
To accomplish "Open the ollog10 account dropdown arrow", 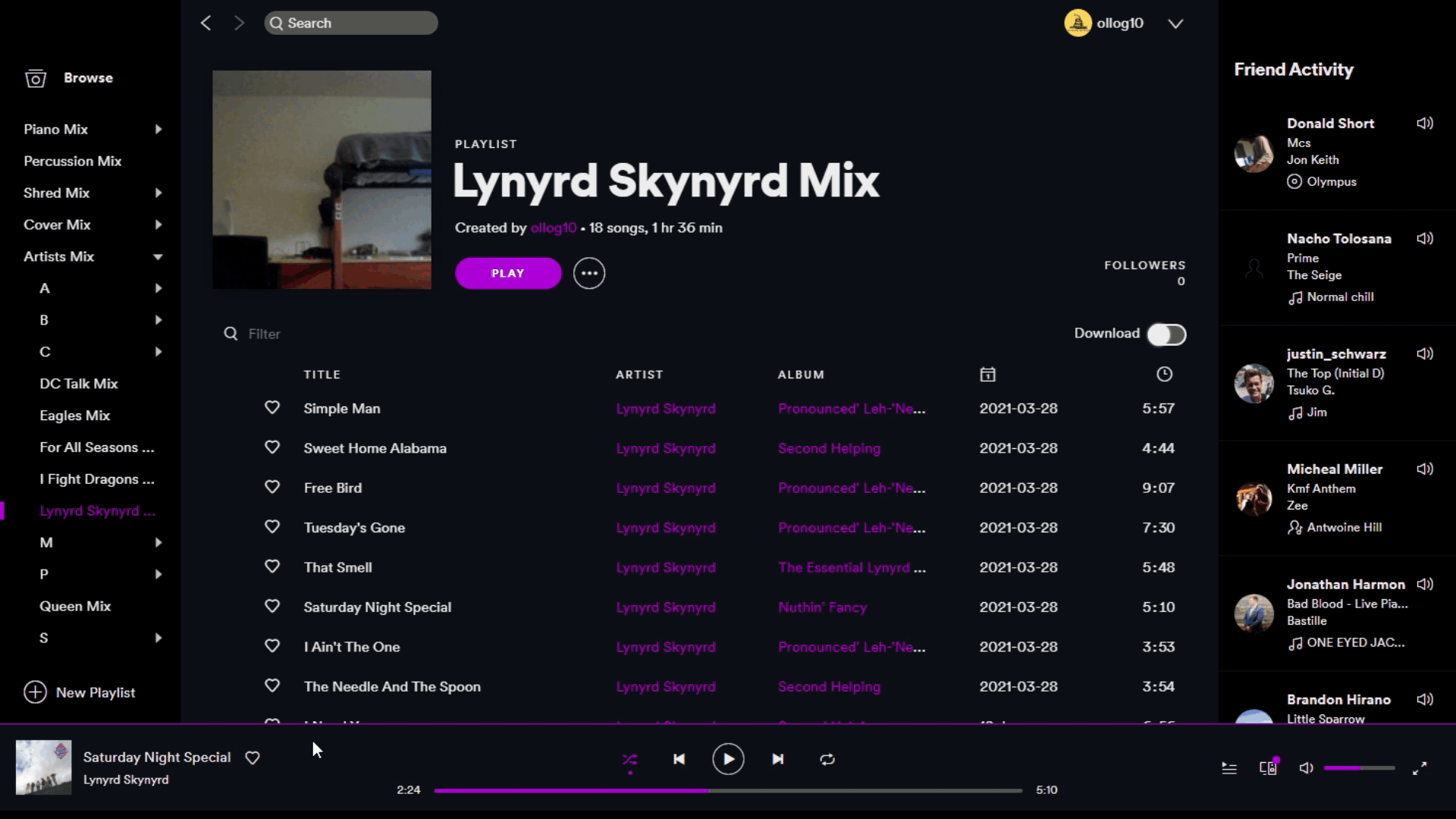I will pyautogui.click(x=1175, y=24).
